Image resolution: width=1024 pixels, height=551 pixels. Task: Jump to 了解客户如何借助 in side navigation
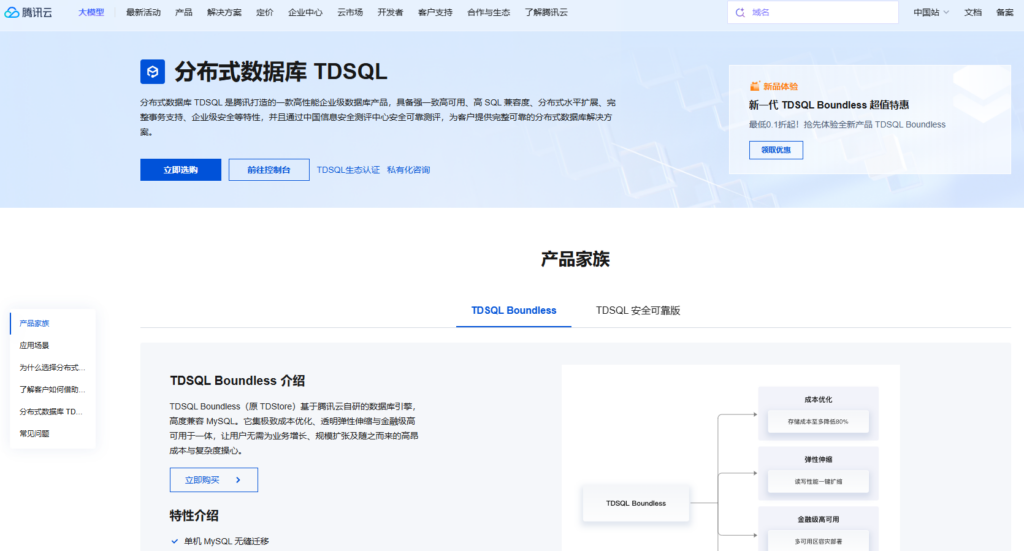(x=52, y=390)
